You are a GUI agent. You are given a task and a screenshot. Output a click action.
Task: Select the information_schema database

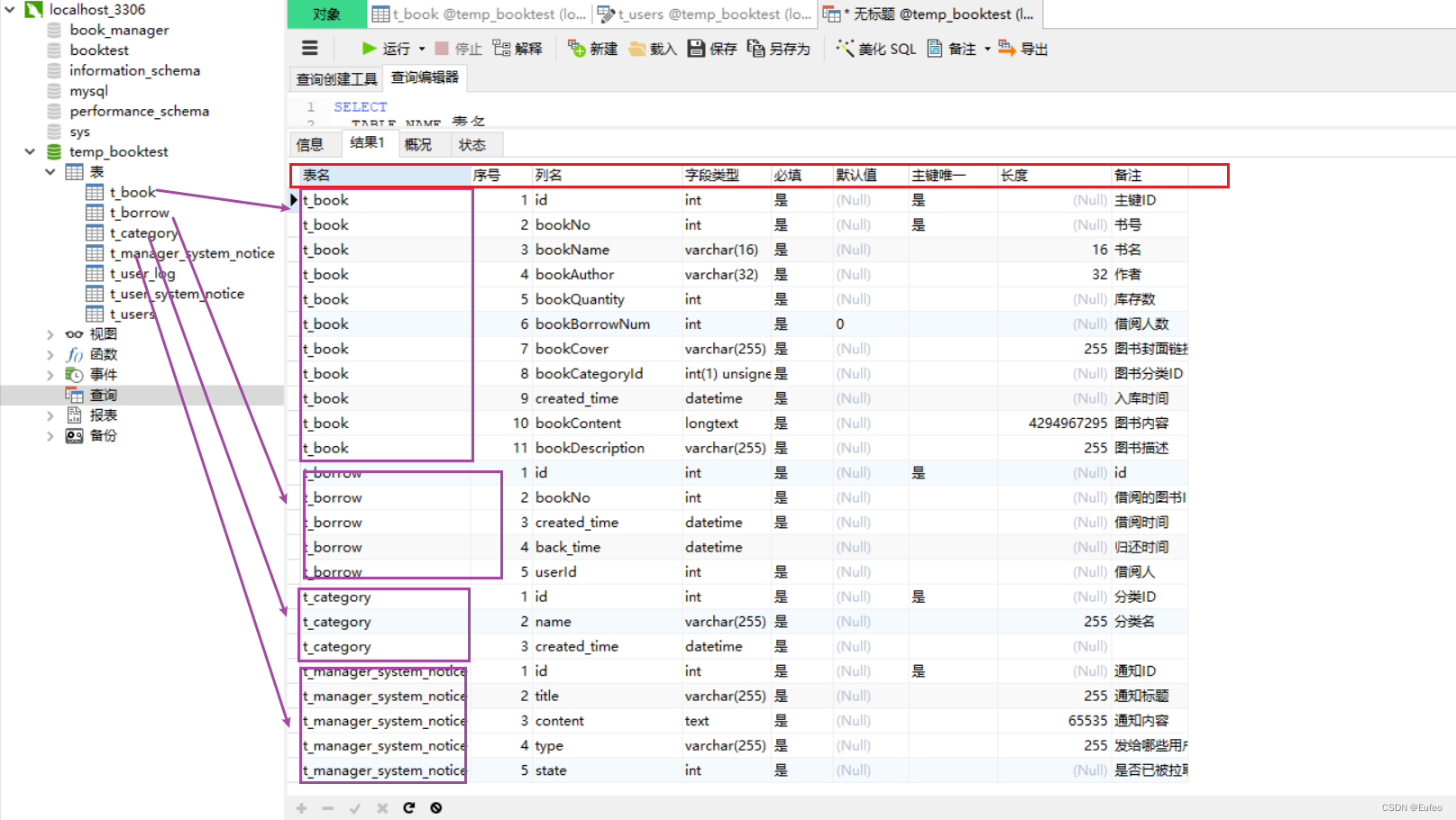click(x=134, y=70)
